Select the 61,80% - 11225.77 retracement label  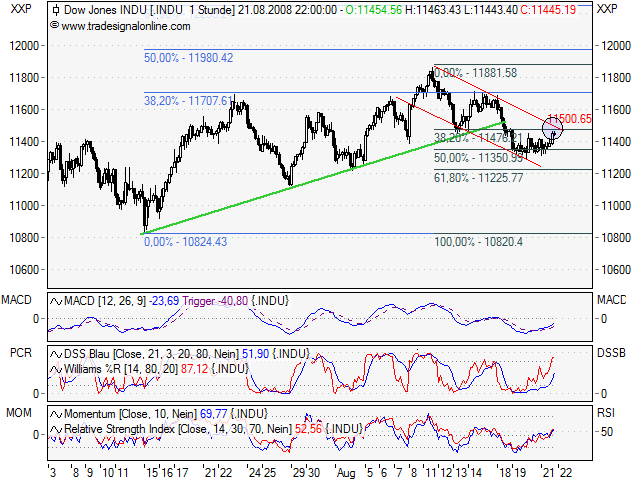pos(478,178)
